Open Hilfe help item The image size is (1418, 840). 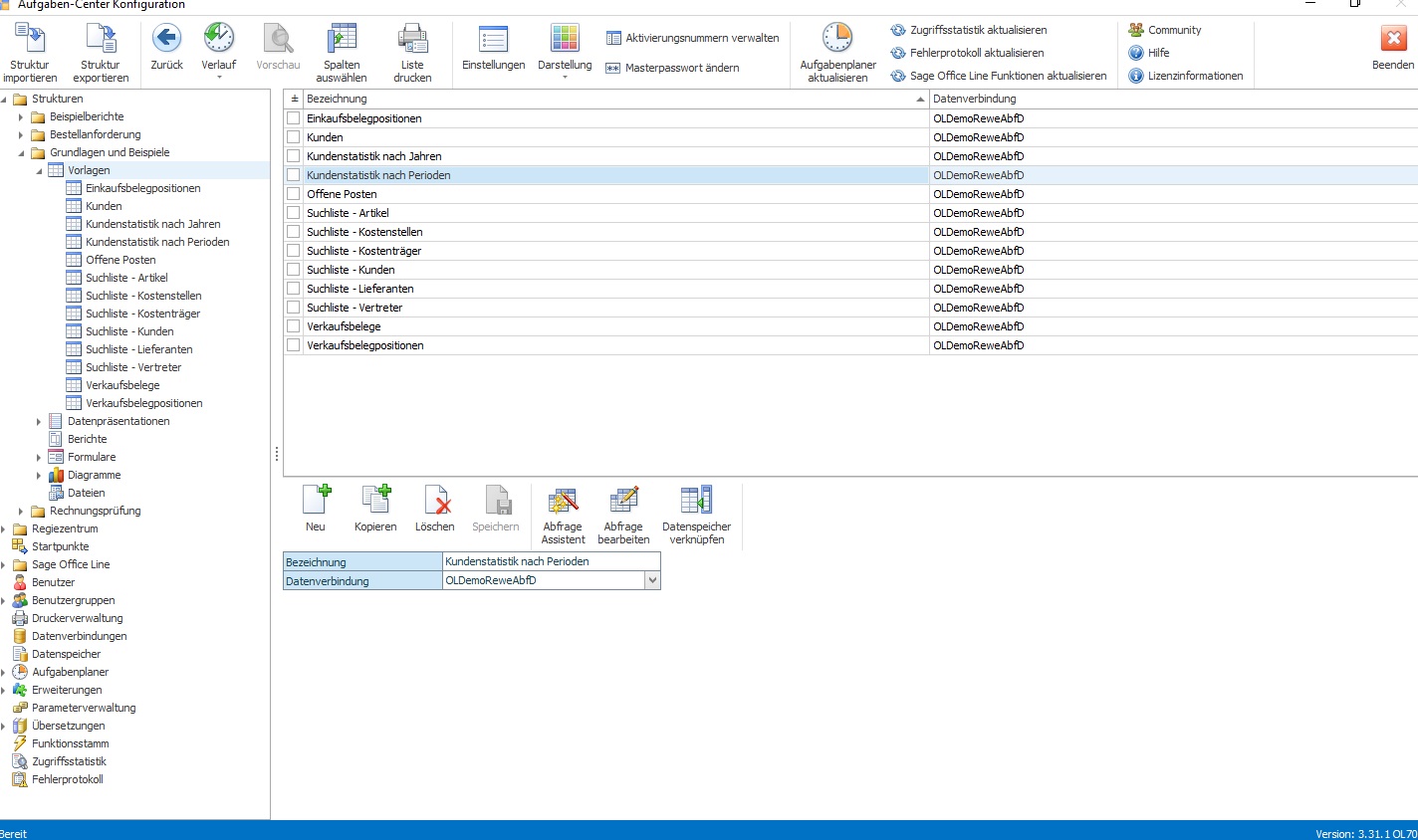click(x=1149, y=53)
